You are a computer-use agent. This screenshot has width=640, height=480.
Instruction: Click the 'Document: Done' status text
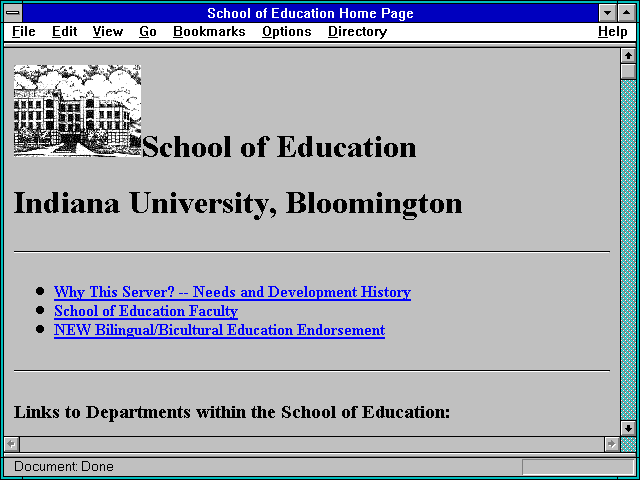(64, 467)
